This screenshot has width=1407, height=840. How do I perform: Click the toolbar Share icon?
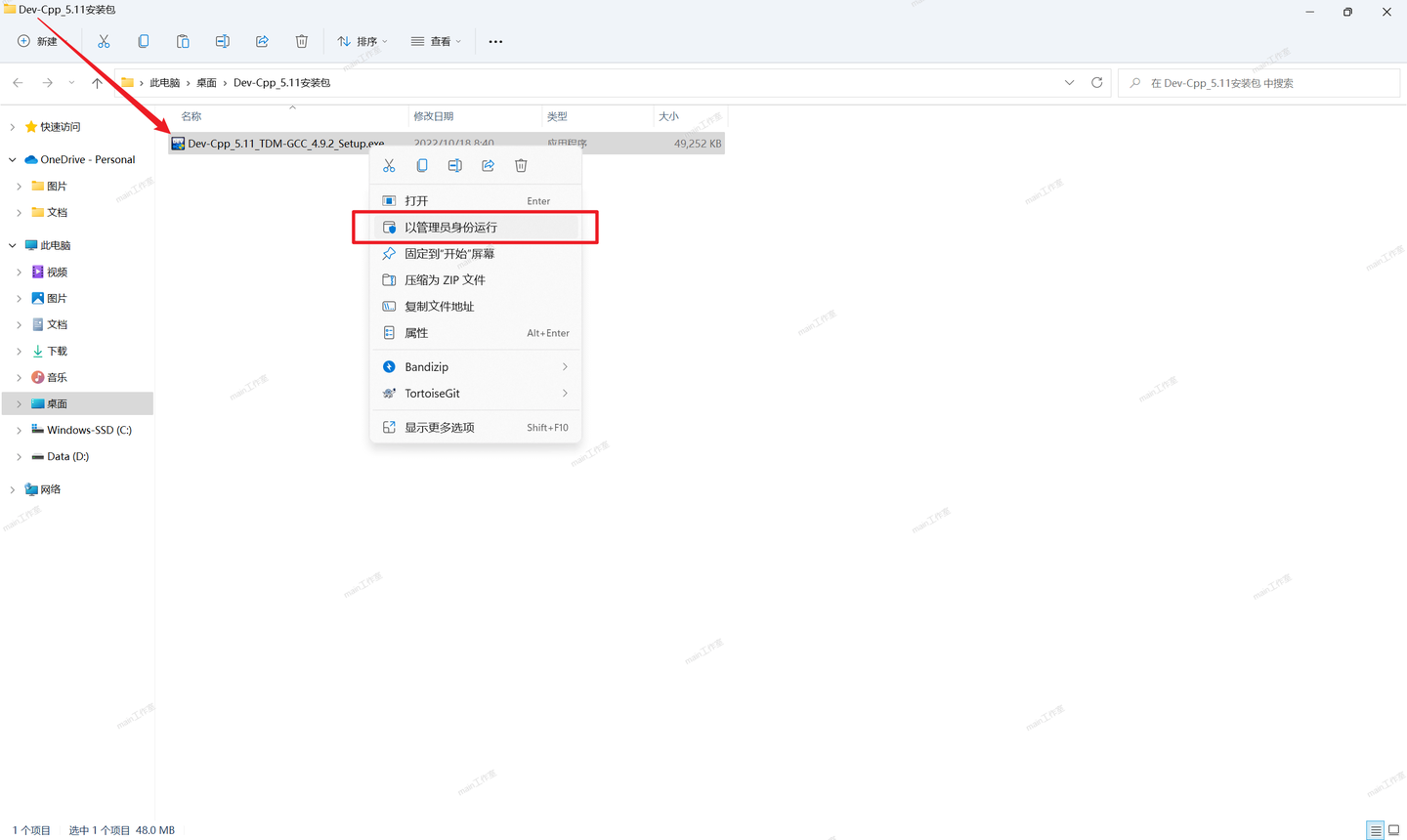click(262, 41)
